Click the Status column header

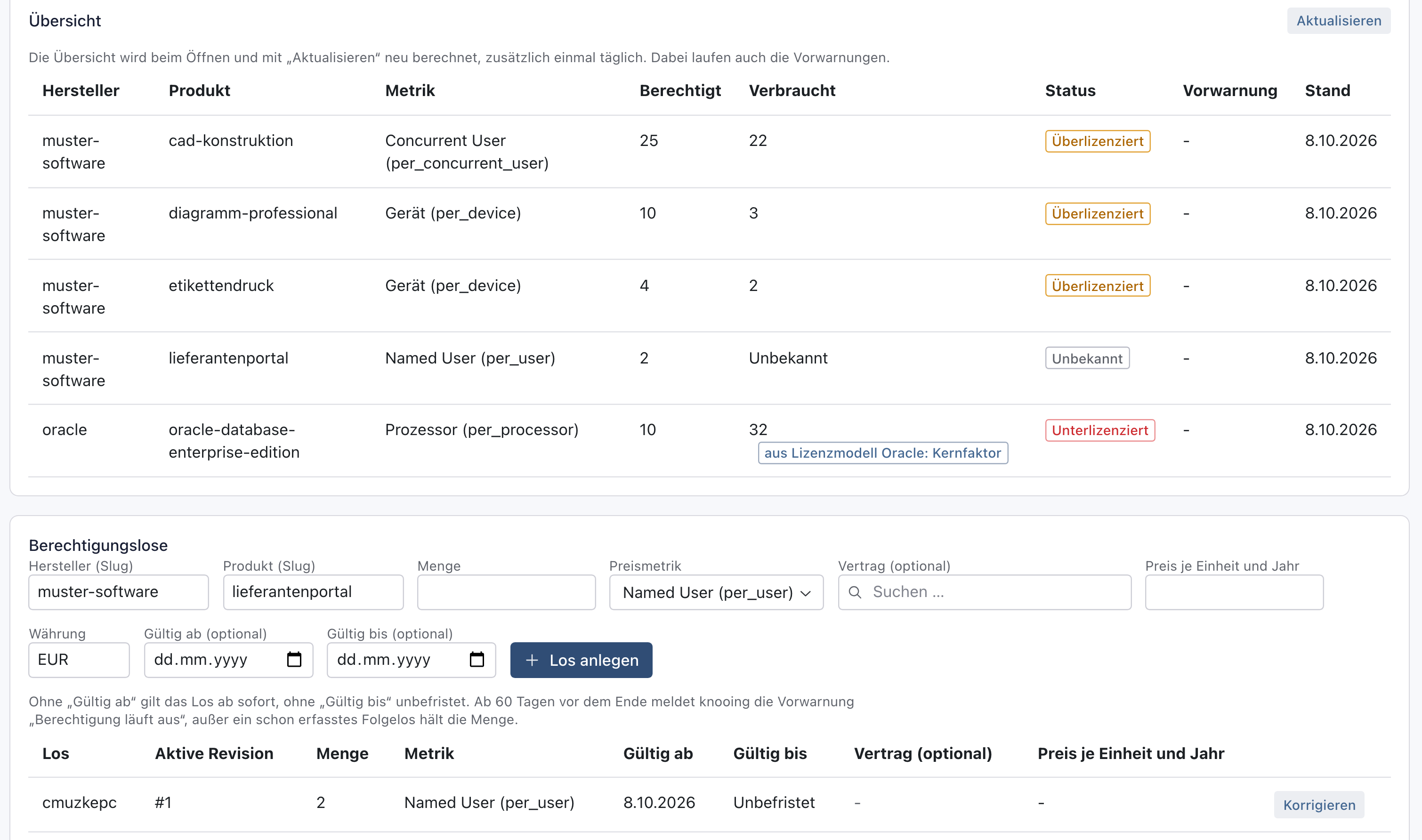point(1070,90)
